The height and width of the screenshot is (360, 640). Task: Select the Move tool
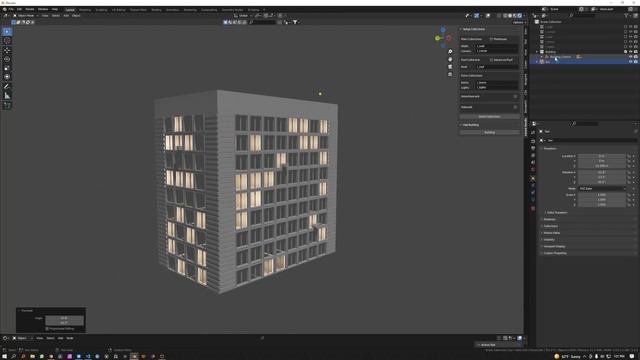[x=7, y=50]
